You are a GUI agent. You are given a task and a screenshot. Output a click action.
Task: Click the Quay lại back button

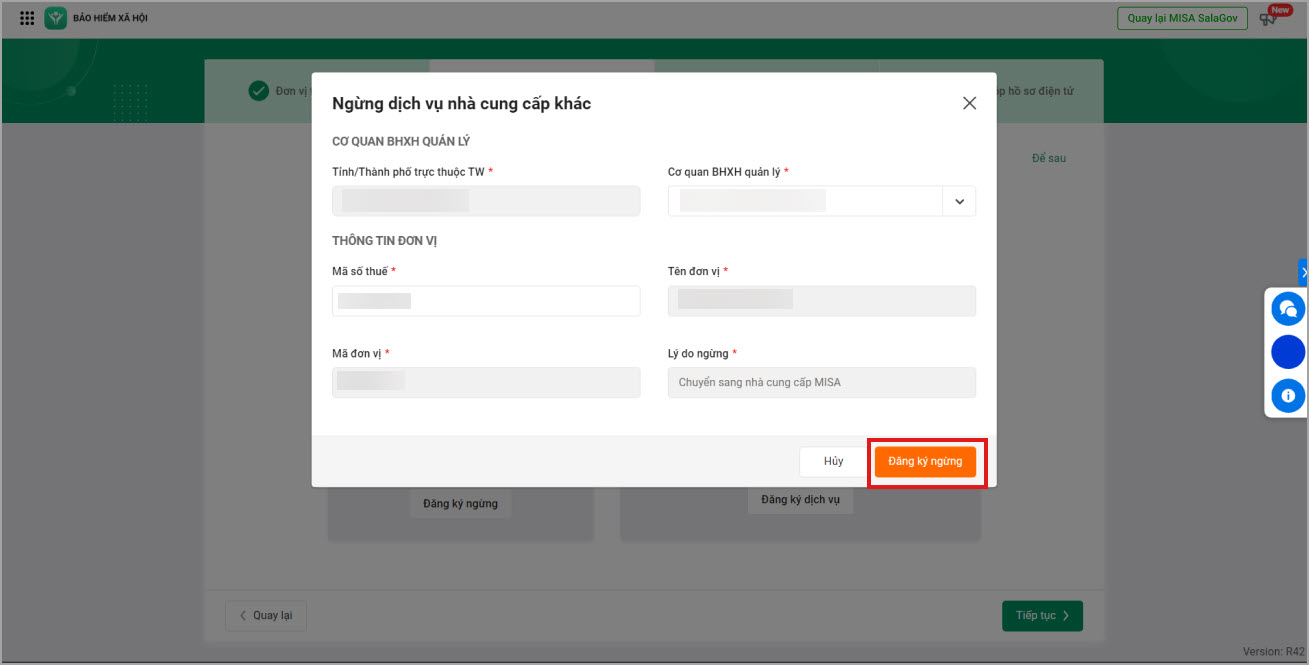click(x=266, y=616)
